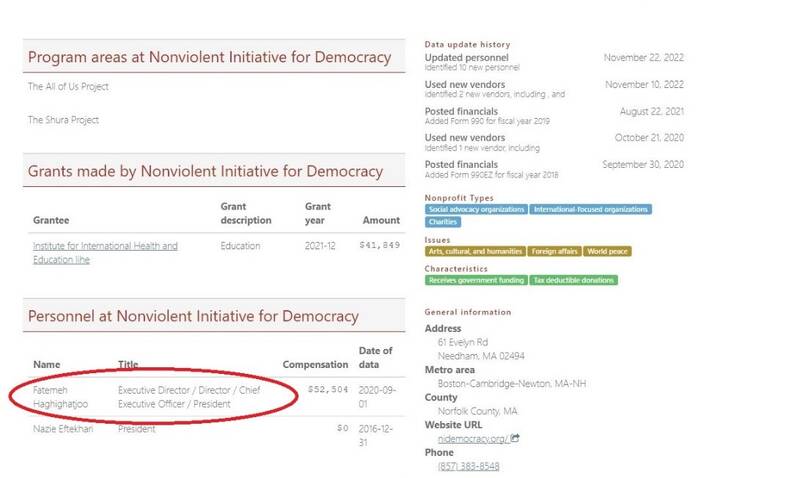Call the (857) 383-8548 phone link
Image resolution: width=800 pixels, height=478 pixels.
[468, 466]
